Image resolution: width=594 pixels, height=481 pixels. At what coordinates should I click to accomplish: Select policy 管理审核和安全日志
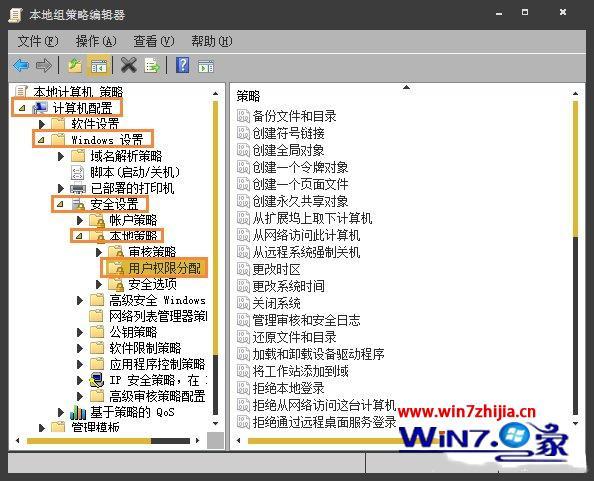pyautogui.click(x=306, y=320)
